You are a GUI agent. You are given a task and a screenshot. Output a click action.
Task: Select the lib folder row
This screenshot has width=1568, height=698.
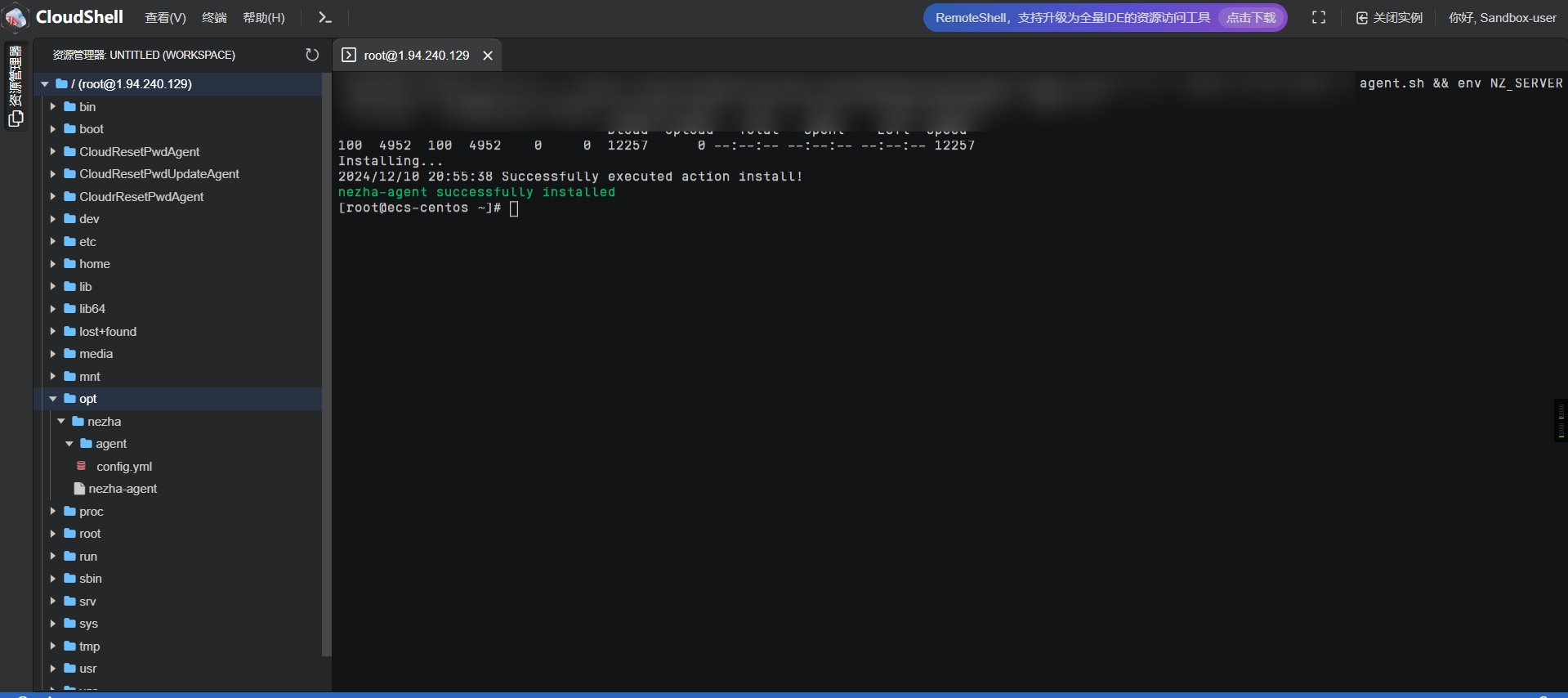pyautogui.click(x=178, y=286)
